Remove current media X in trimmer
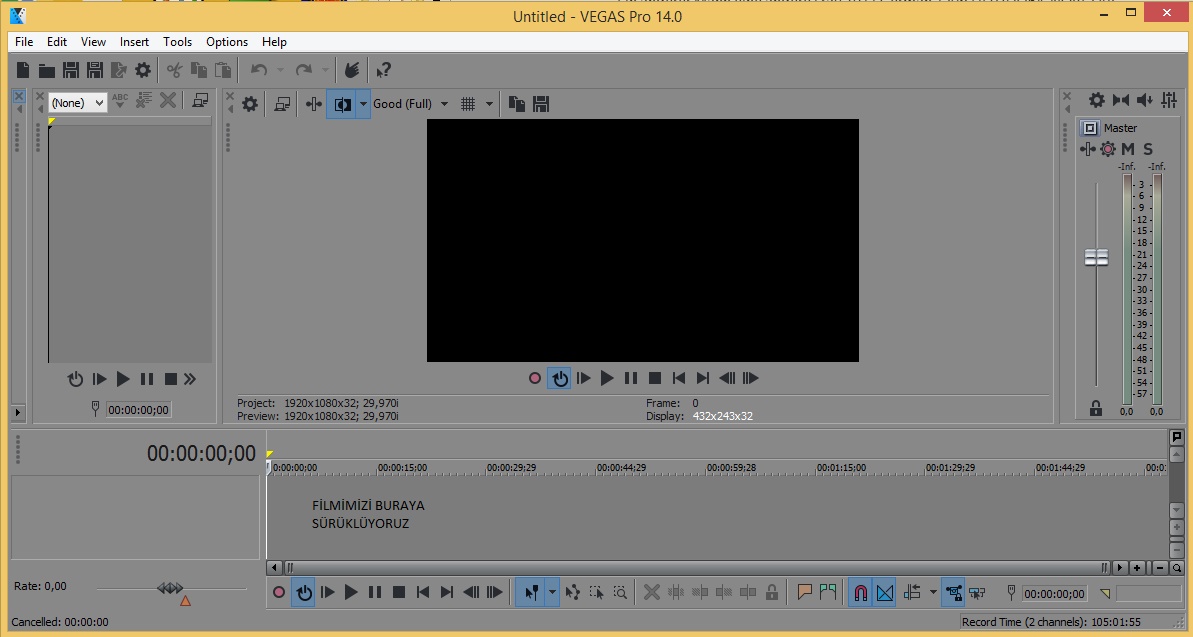This screenshot has width=1193, height=637. click(167, 100)
